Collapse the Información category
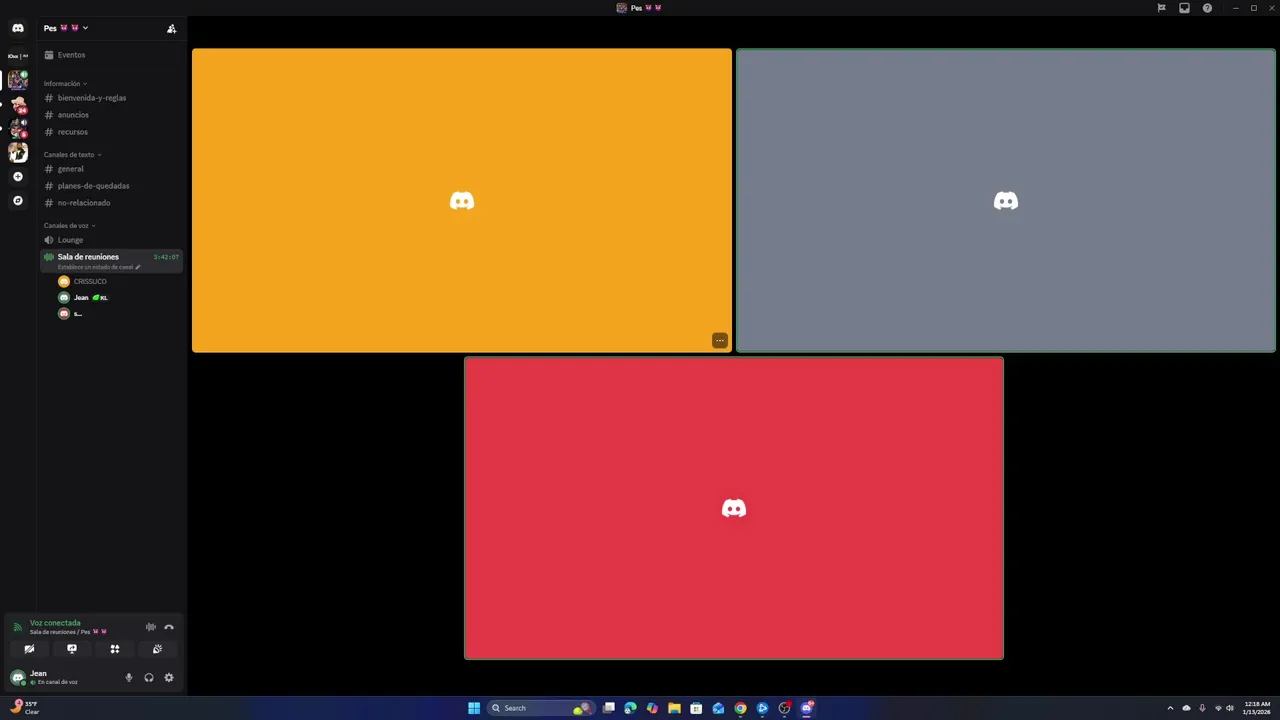Screen dimensions: 1280x720 [x=65, y=84]
